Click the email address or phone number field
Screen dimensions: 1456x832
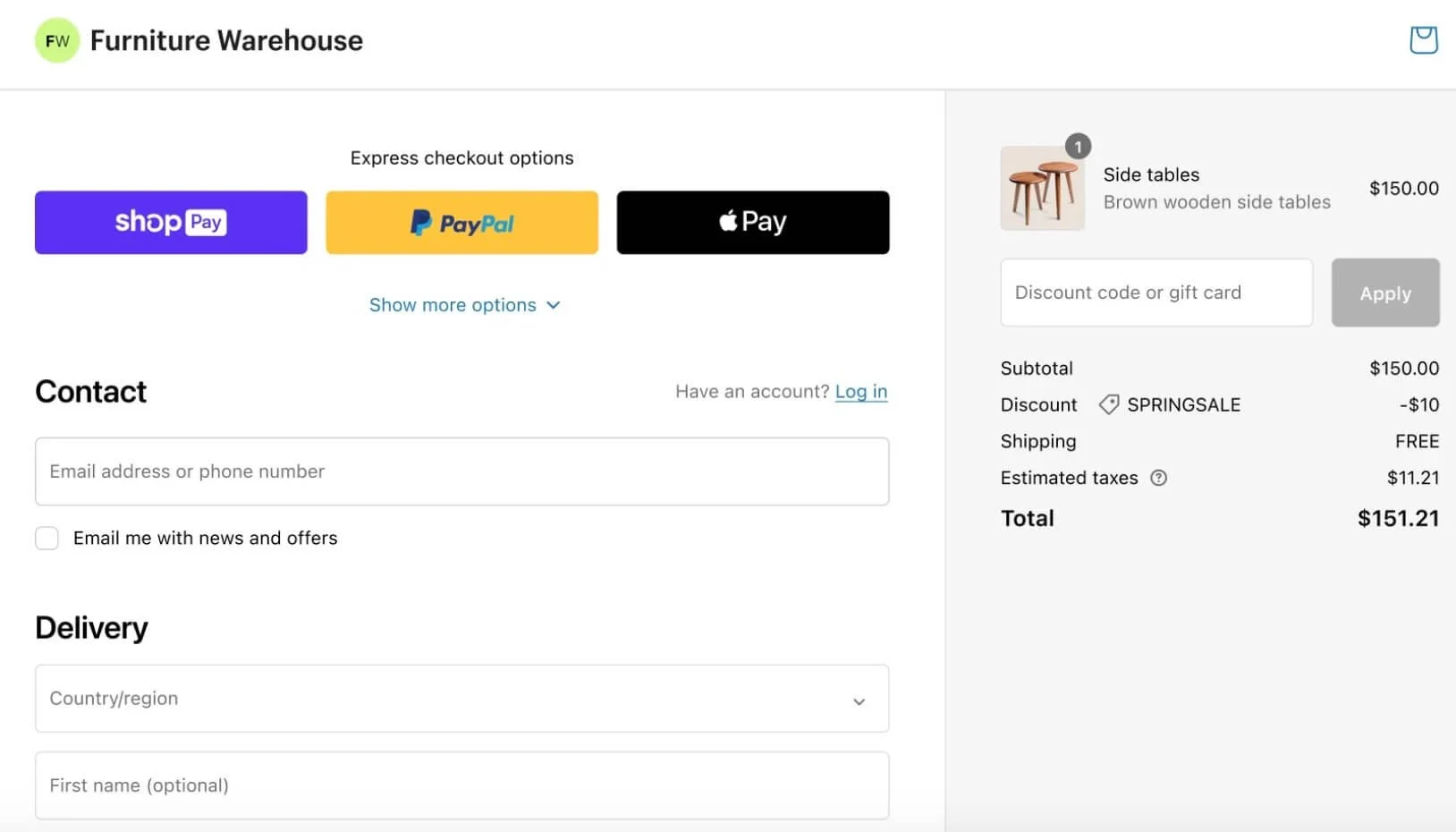coord(461,471)
